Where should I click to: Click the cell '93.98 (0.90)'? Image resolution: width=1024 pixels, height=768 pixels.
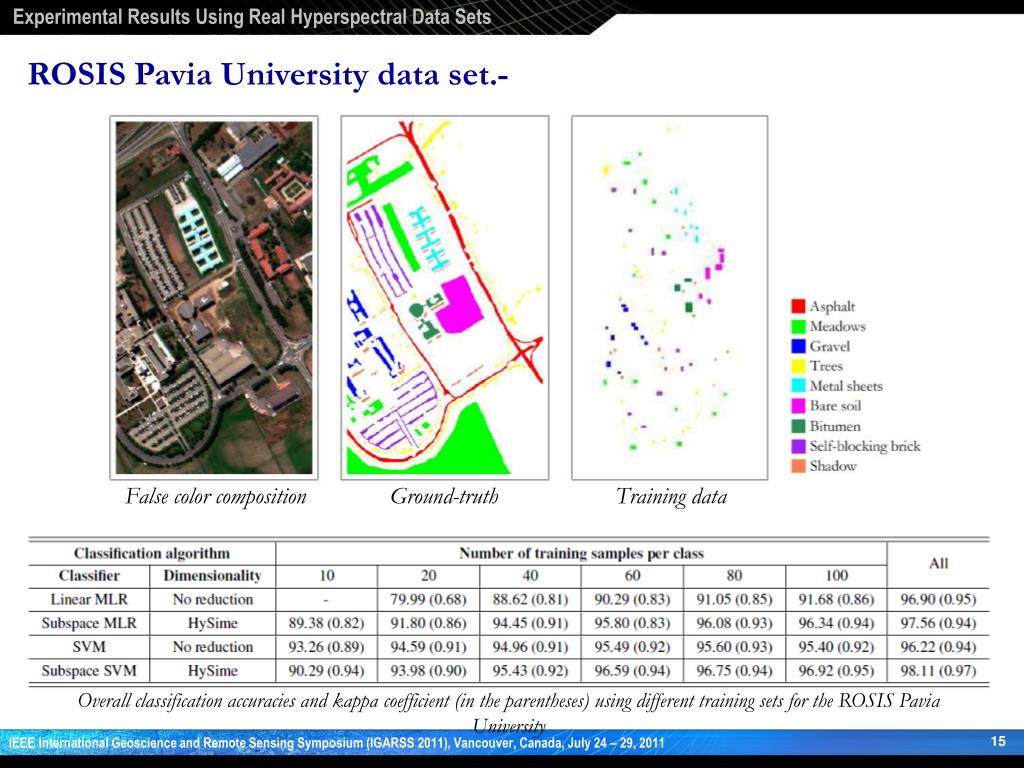(428, 671)
